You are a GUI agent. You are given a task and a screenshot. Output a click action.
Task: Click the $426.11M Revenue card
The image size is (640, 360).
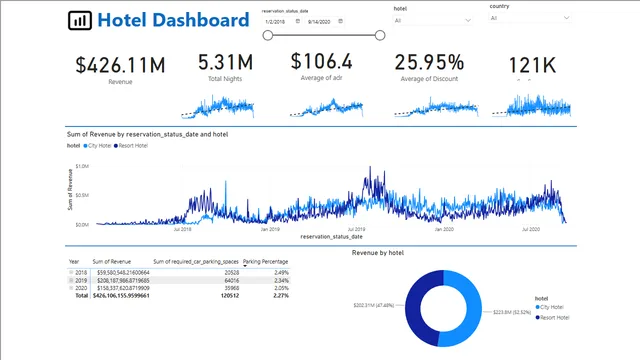click(120, 69)
